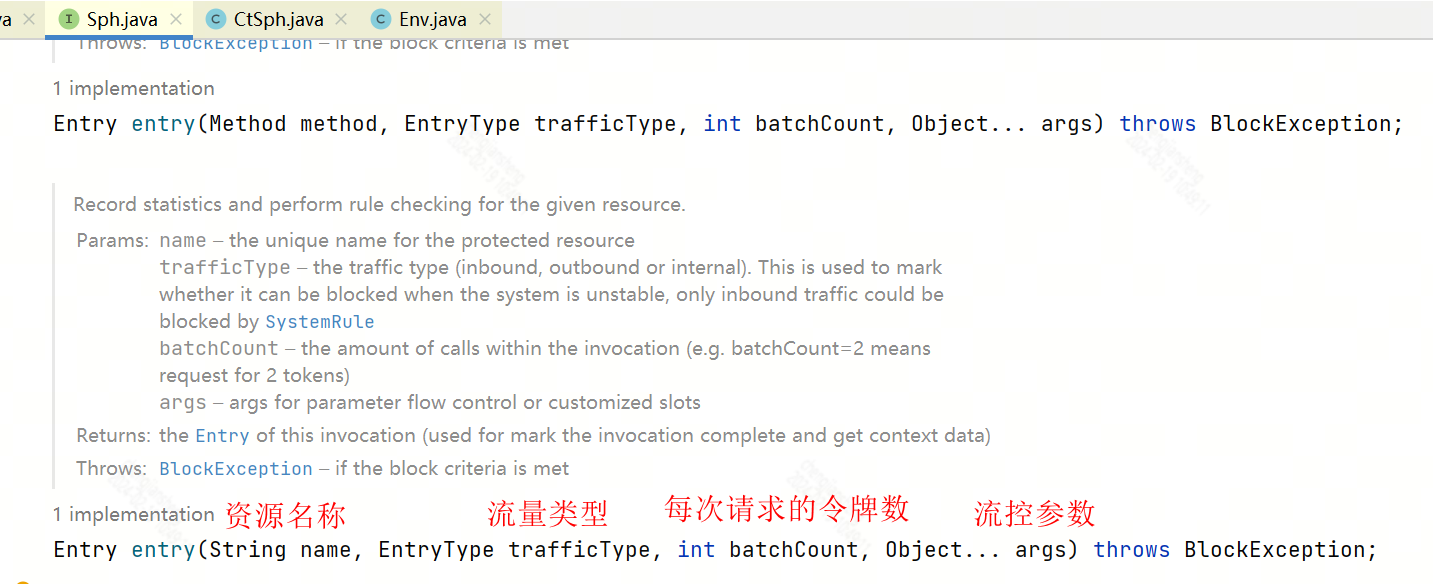Click the CtSph.java class file icon
This screenshot has width=1433, height=584.
point(215,19)
